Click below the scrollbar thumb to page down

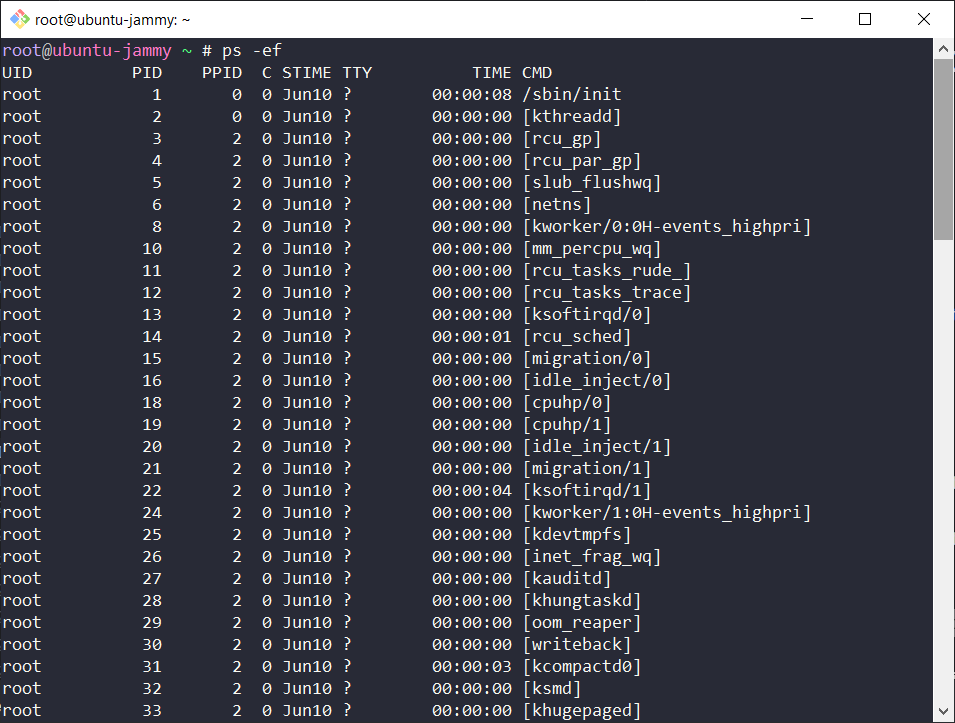943,450
